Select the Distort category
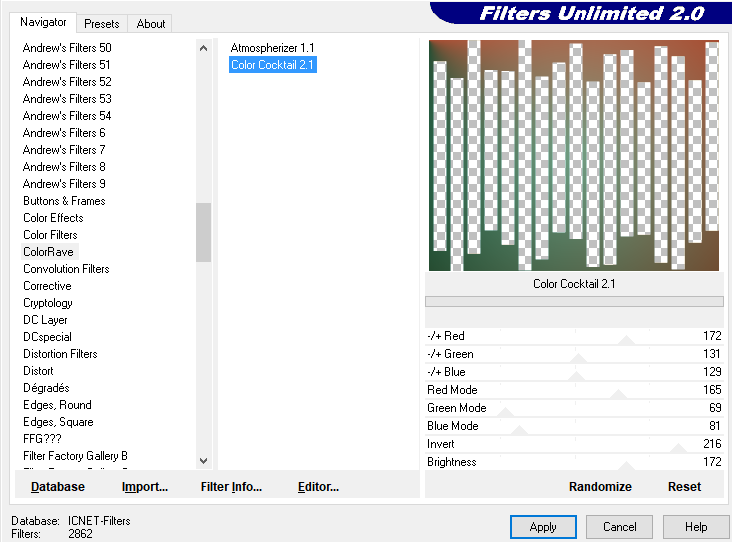Screen dimensions: 732x542 [x=38, y=371]
